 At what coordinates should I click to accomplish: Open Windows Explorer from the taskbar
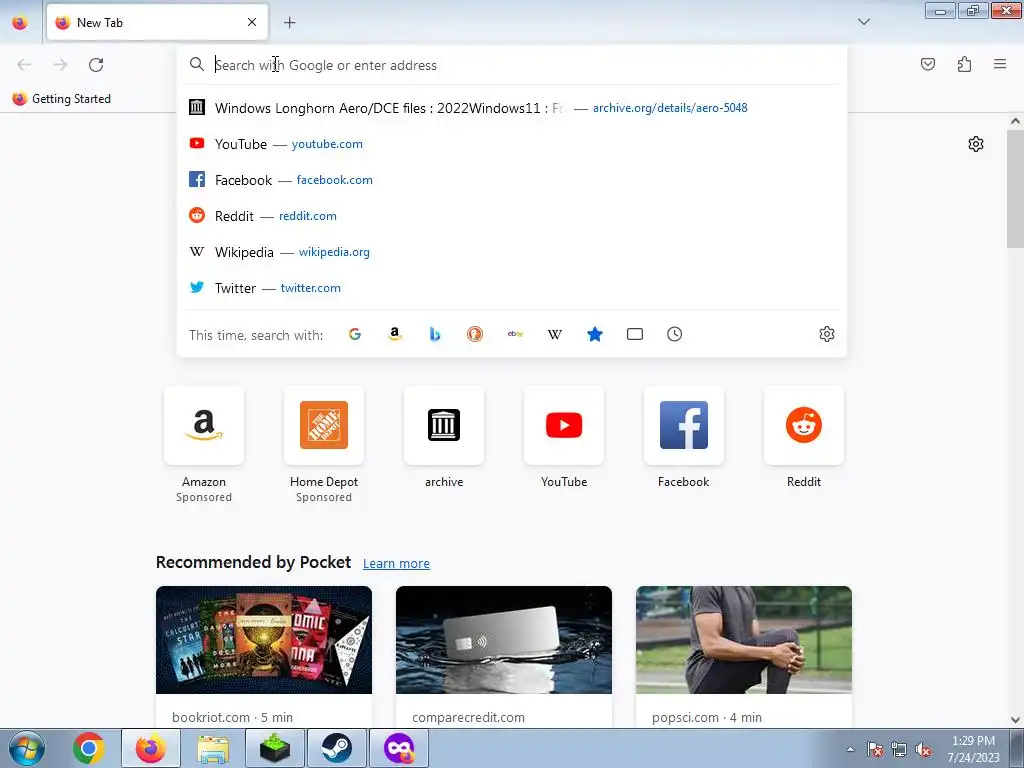[x=213, y=748]
